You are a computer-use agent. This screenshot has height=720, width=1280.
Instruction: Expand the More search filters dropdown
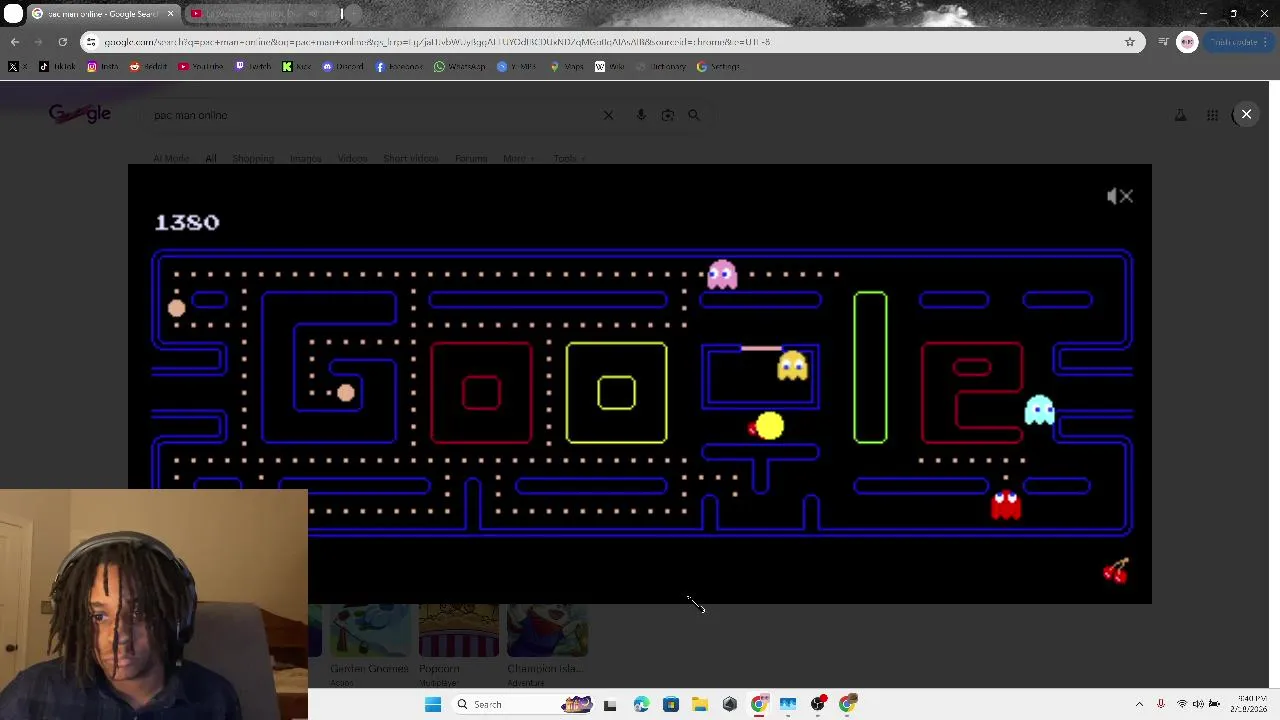pos(518,158)
